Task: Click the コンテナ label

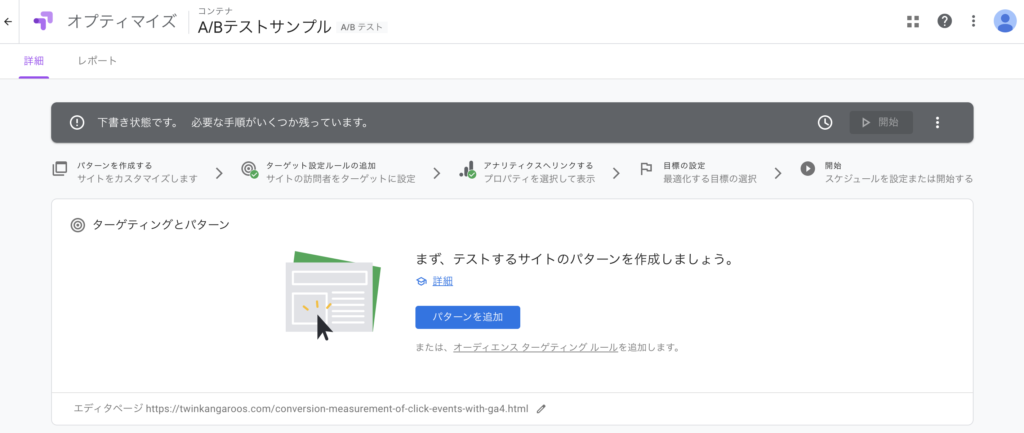Action: pyautogui.click(x=215, y=10)
